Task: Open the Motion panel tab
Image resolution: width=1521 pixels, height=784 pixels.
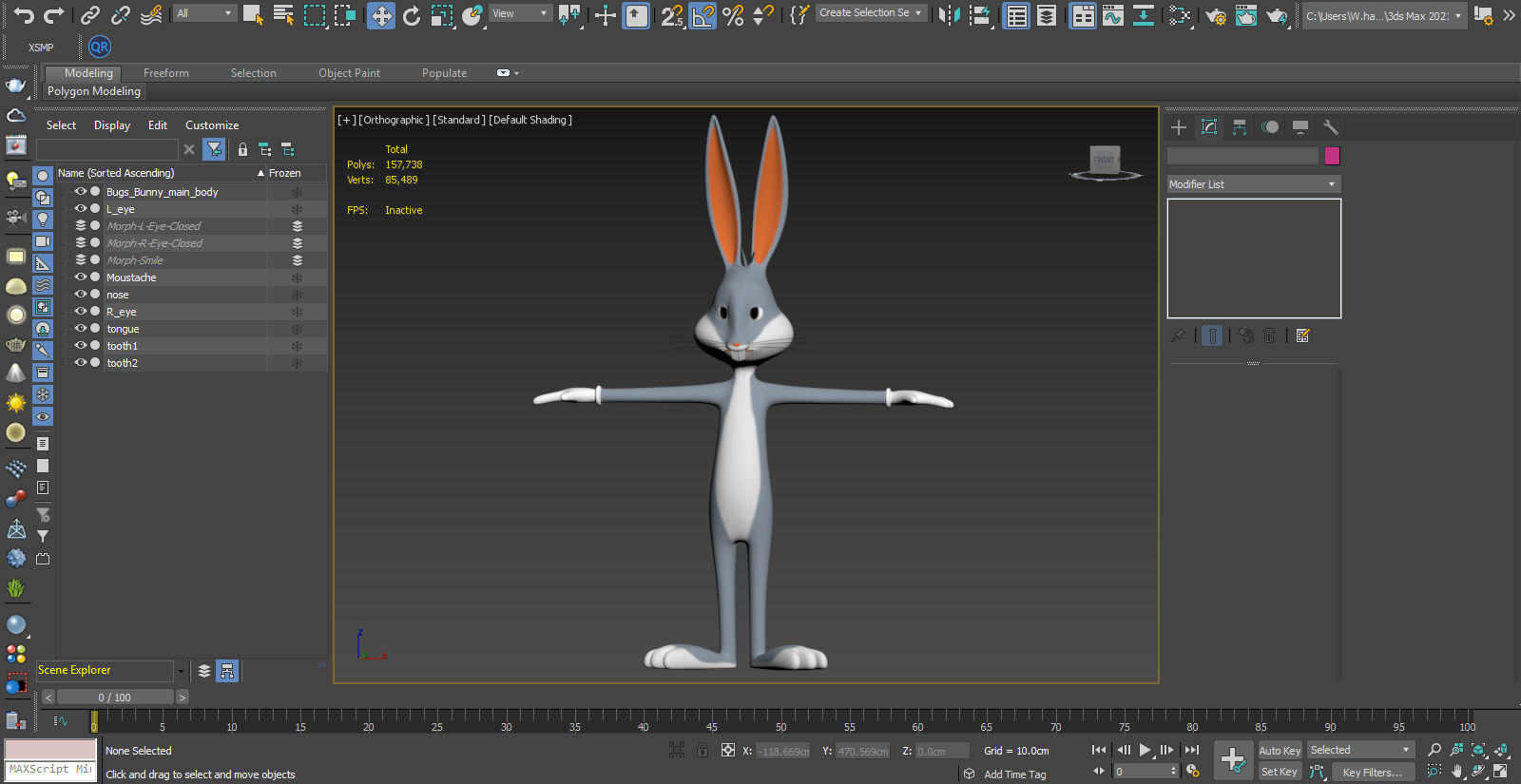Action: coord(1270,127)
